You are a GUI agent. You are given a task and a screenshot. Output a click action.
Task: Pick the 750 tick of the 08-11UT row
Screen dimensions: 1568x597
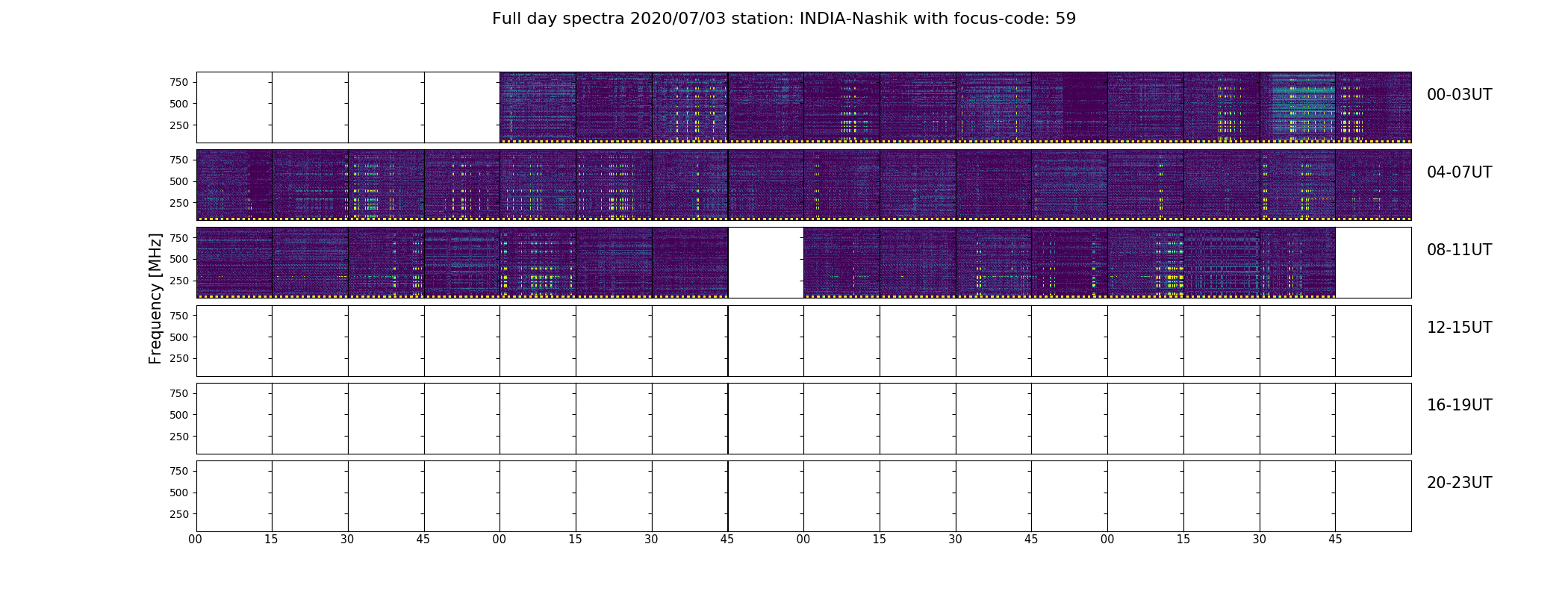(x=179, y=237)
